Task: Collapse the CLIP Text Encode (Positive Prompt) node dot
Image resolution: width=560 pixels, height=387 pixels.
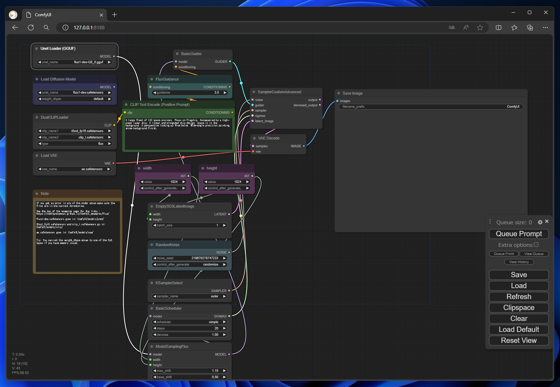Action: (x=126, y=105)
